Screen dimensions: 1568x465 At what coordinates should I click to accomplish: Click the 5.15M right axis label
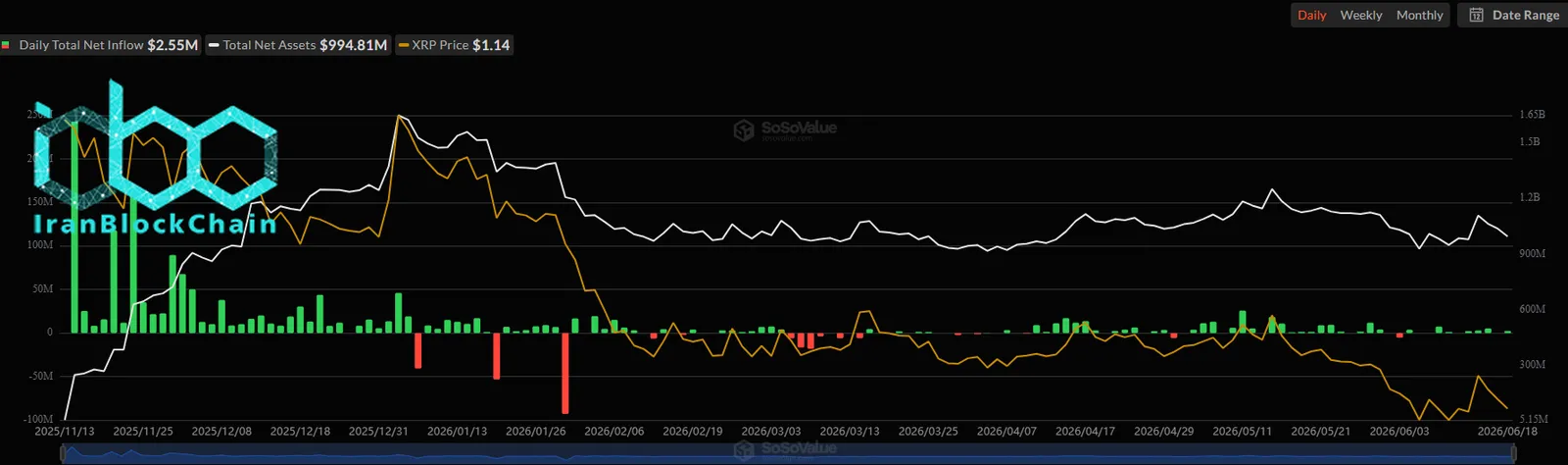pyautogui.click(x=1534, y=419)
